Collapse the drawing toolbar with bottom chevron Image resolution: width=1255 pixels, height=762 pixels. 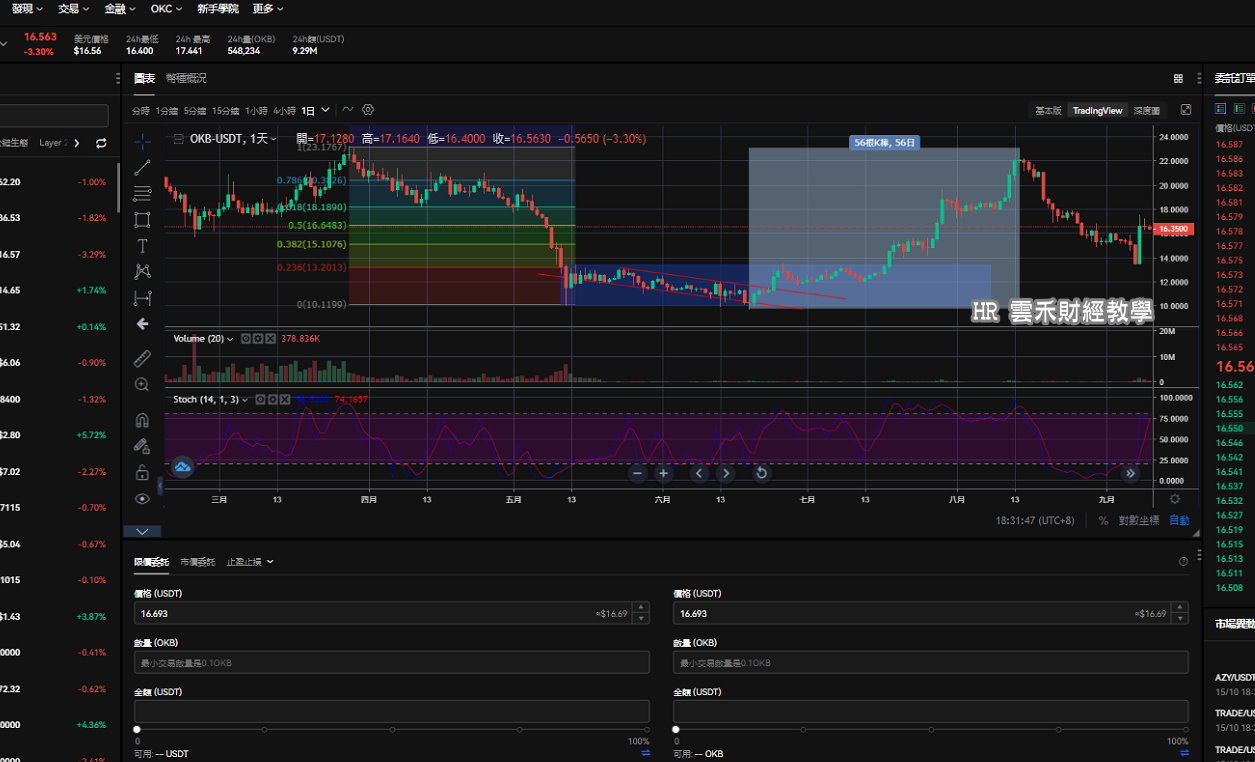pos(142,531)
